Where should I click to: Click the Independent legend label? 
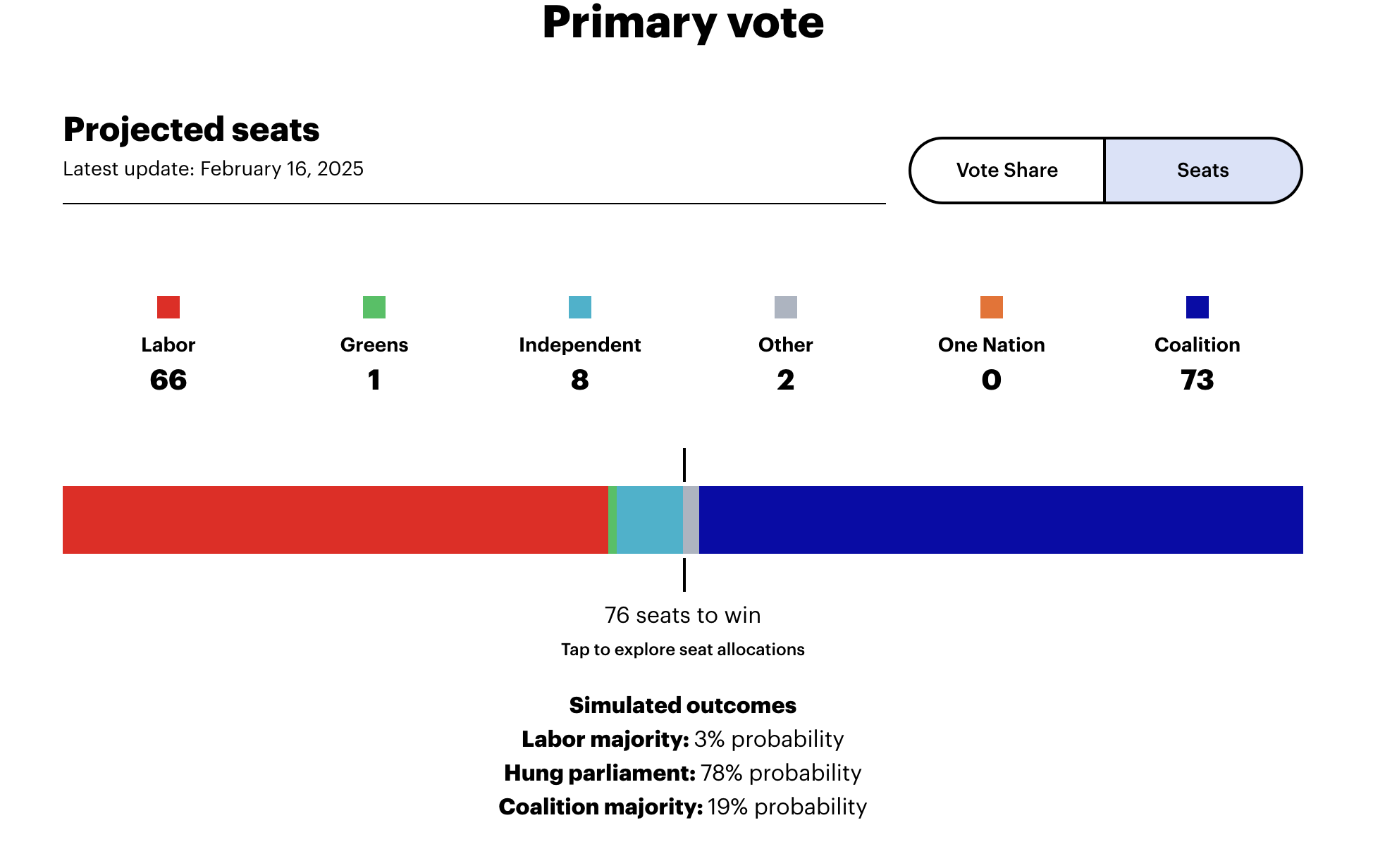[x=580, y=345]
